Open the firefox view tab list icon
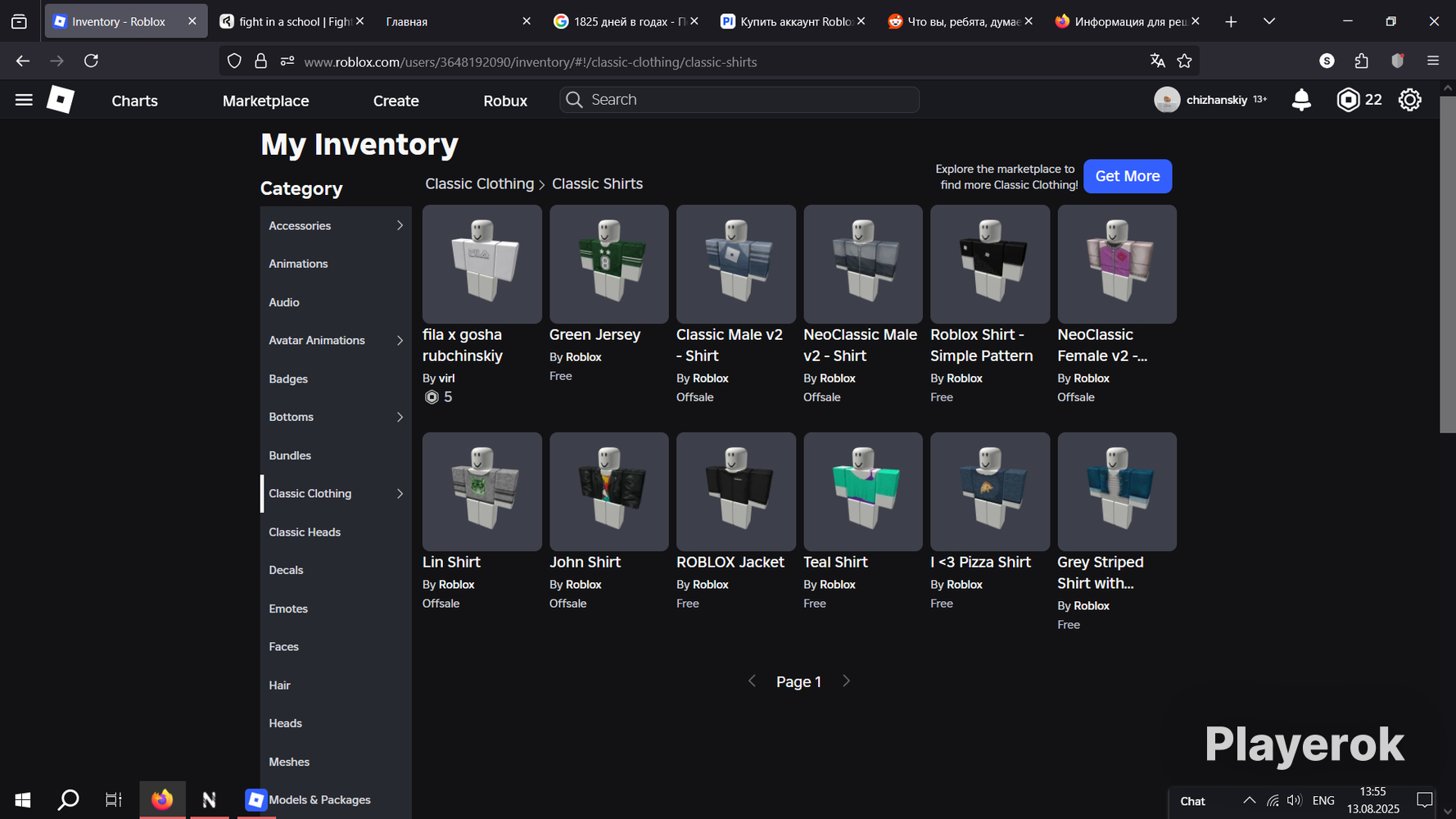The height and width of the screenshot is (819, 1456). tap(20, 22)
